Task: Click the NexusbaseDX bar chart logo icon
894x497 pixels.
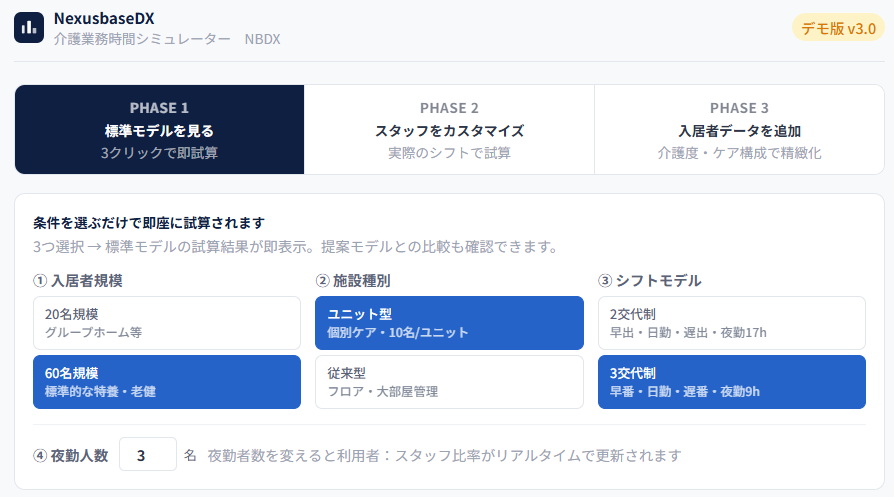Action: click(29, 28)
